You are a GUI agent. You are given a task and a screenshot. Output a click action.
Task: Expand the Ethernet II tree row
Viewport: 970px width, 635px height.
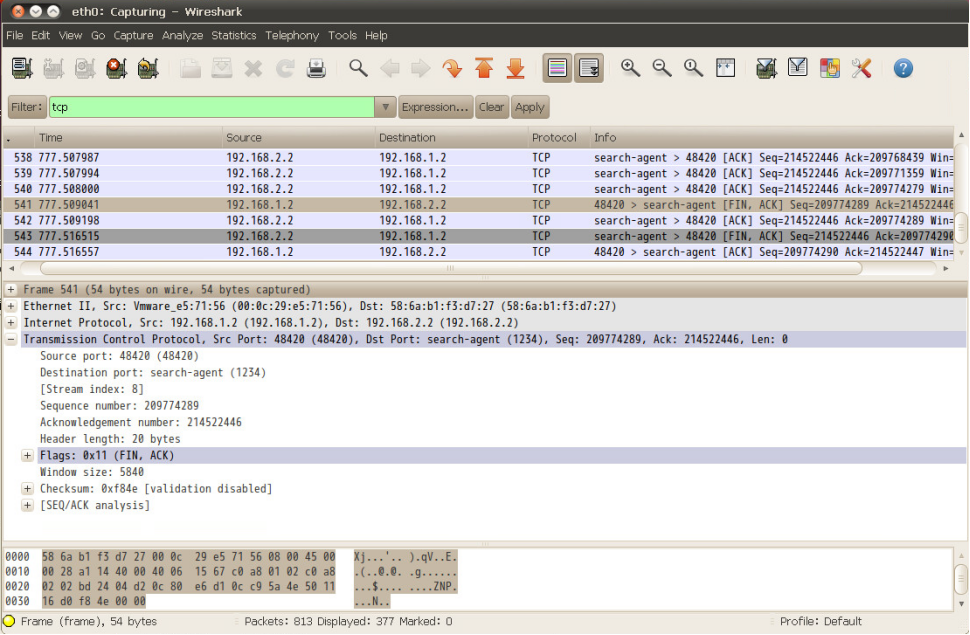click(11, 306)
